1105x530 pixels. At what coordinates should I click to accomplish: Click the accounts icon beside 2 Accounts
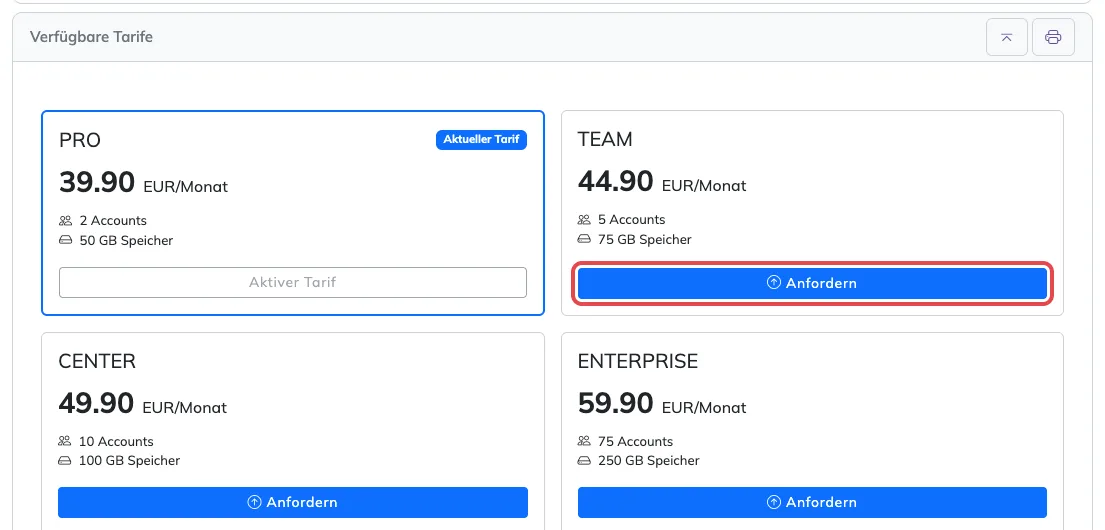click(x=66, y=221)
